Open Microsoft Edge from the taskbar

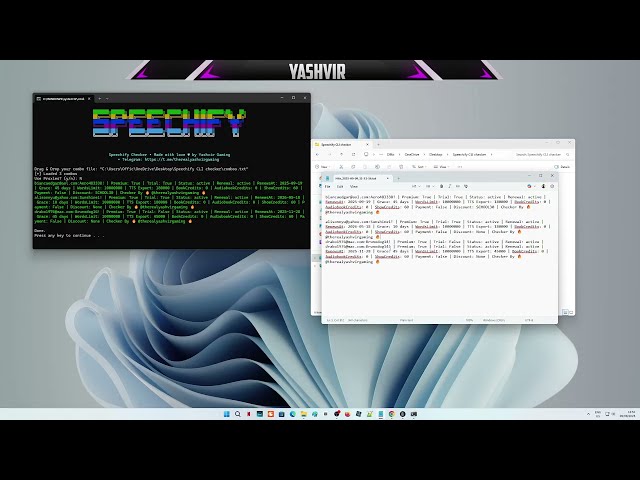pos(293,414)
